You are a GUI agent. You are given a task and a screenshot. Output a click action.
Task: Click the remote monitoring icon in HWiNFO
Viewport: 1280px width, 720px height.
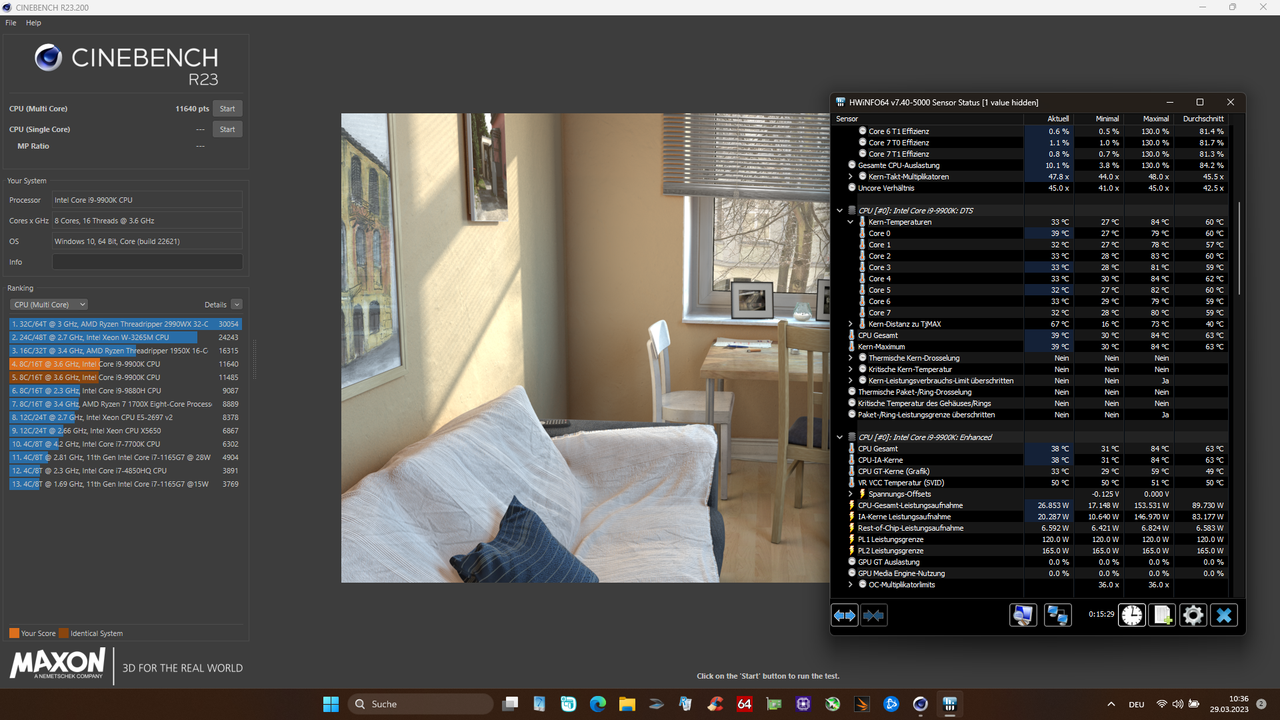pos(1058,615)
